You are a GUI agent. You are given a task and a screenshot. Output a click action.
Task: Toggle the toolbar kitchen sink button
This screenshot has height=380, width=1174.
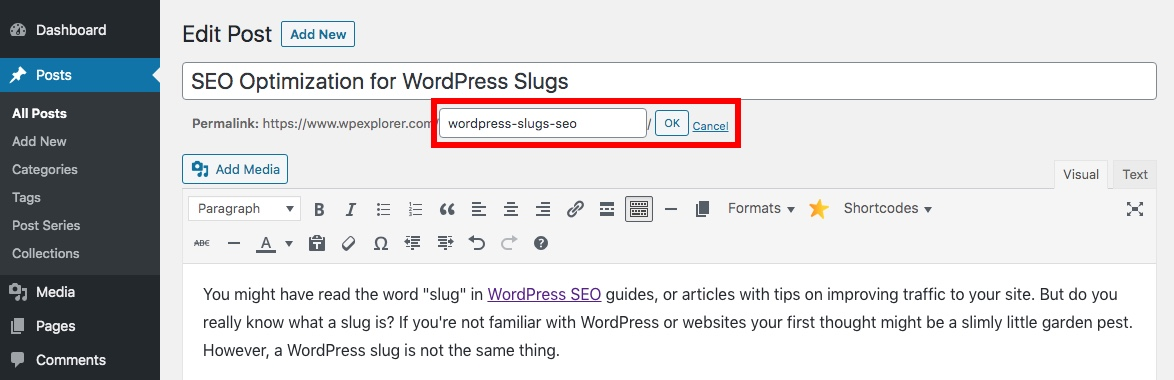[639, 209]
